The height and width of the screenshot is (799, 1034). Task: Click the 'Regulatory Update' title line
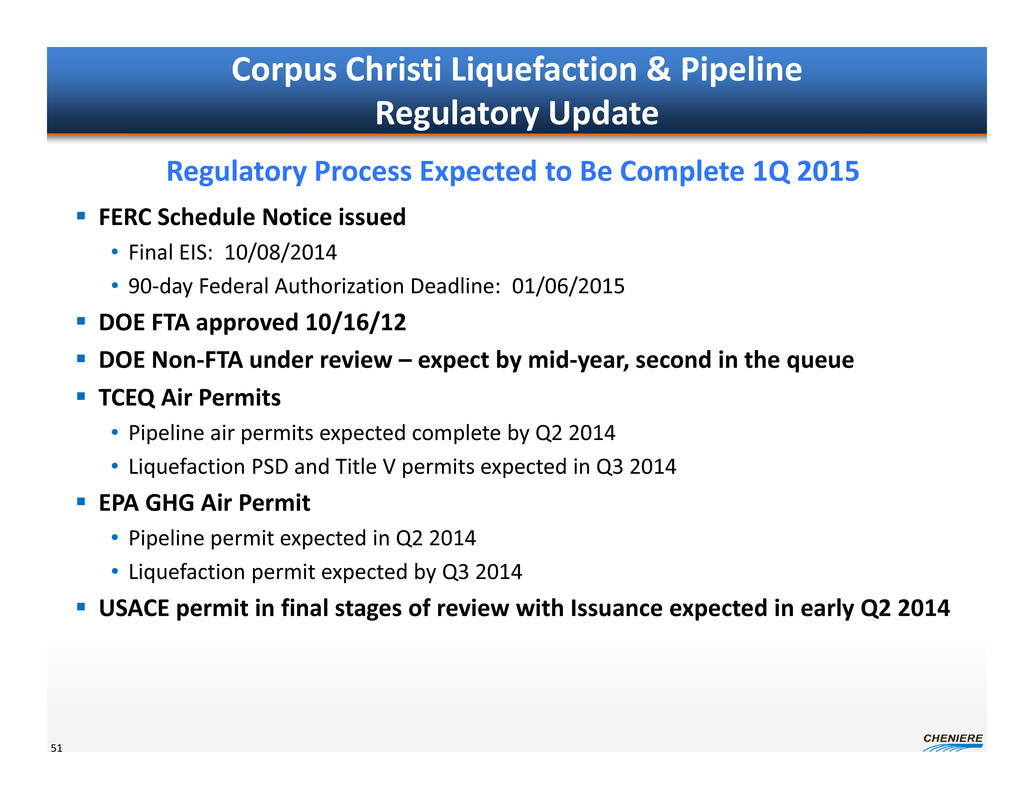click(516, 114)
